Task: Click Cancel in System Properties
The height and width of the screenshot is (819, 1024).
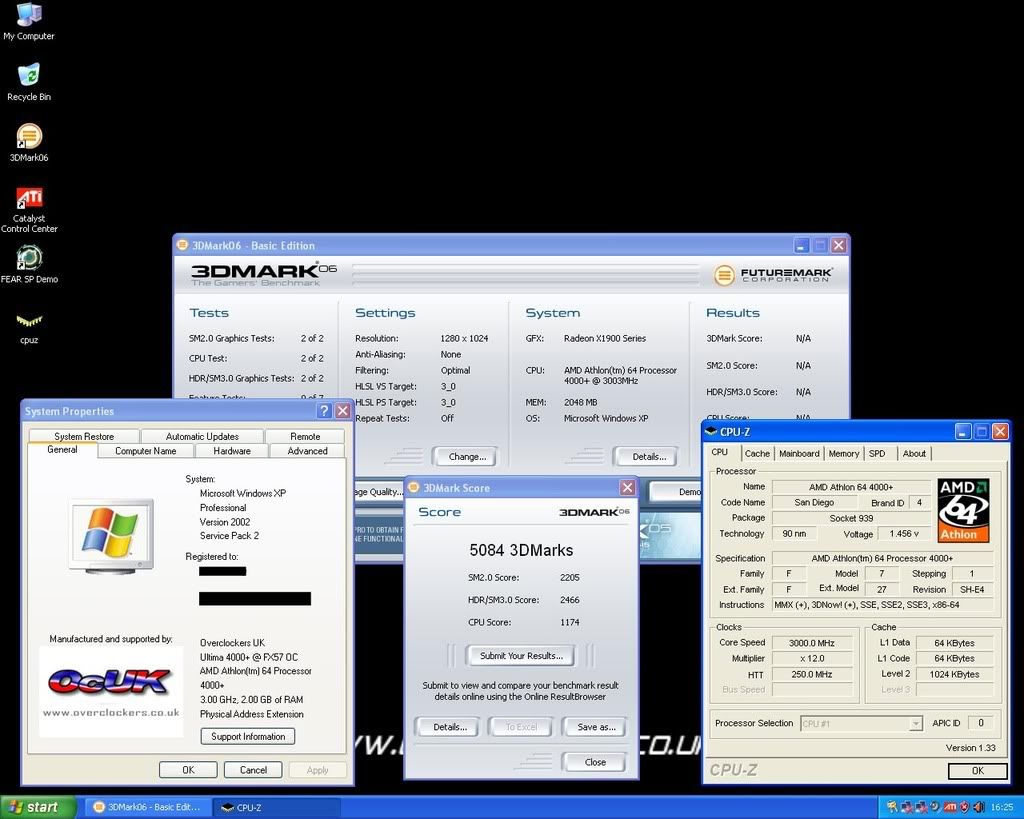Action: pos(253,770)
